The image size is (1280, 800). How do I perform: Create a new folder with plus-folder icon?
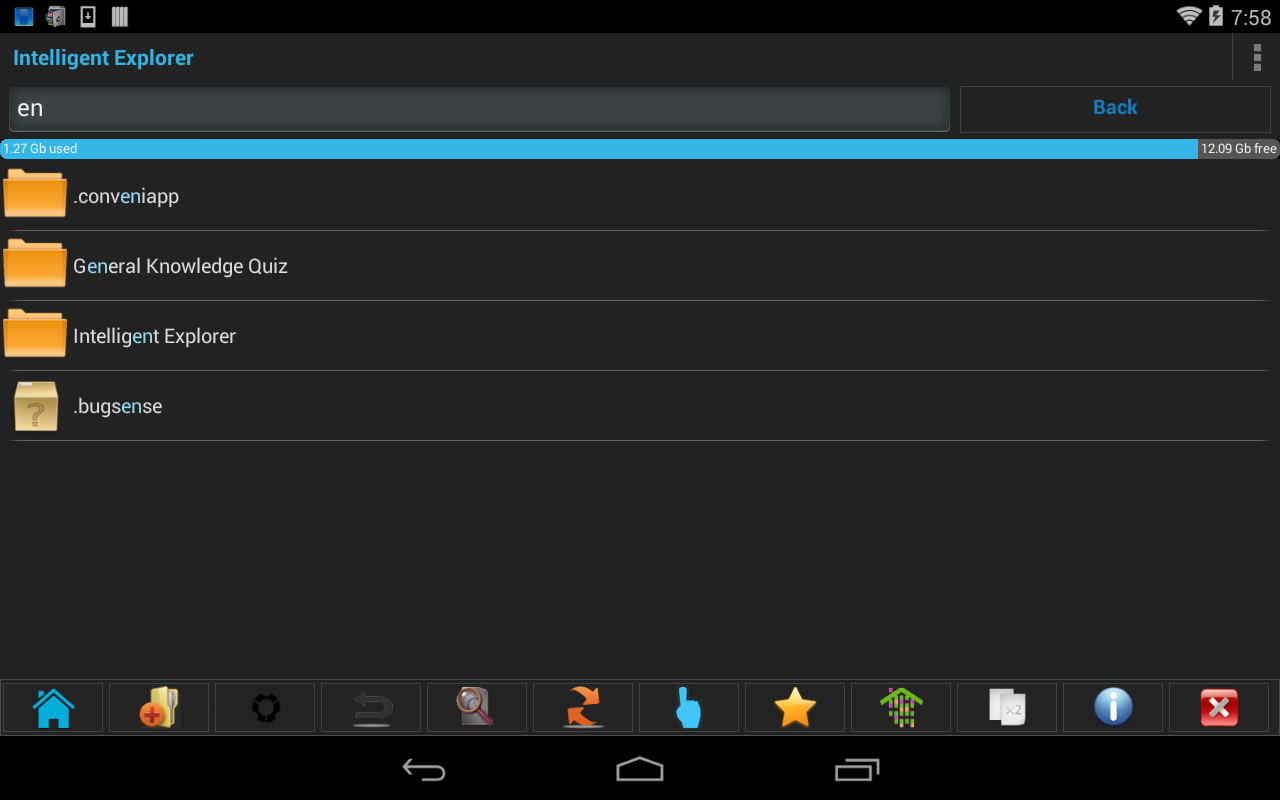point(159,708)
